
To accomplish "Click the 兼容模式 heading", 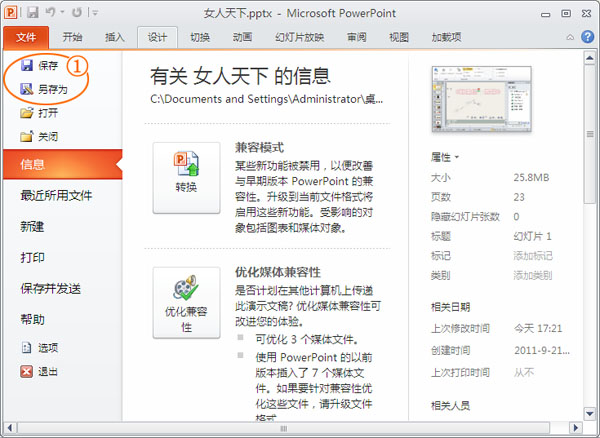I will pos(259,148).
